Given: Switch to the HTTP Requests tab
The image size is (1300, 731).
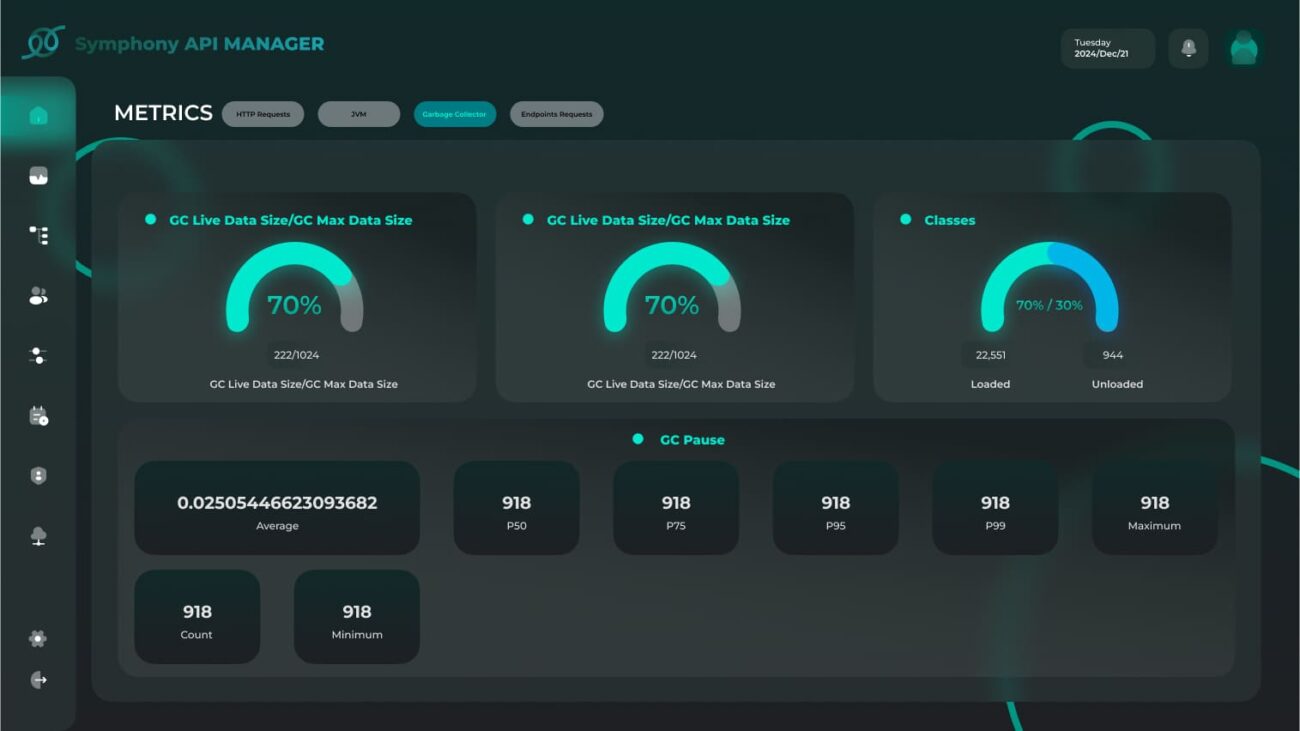Looking at the screenshot, I should [263, 114].
